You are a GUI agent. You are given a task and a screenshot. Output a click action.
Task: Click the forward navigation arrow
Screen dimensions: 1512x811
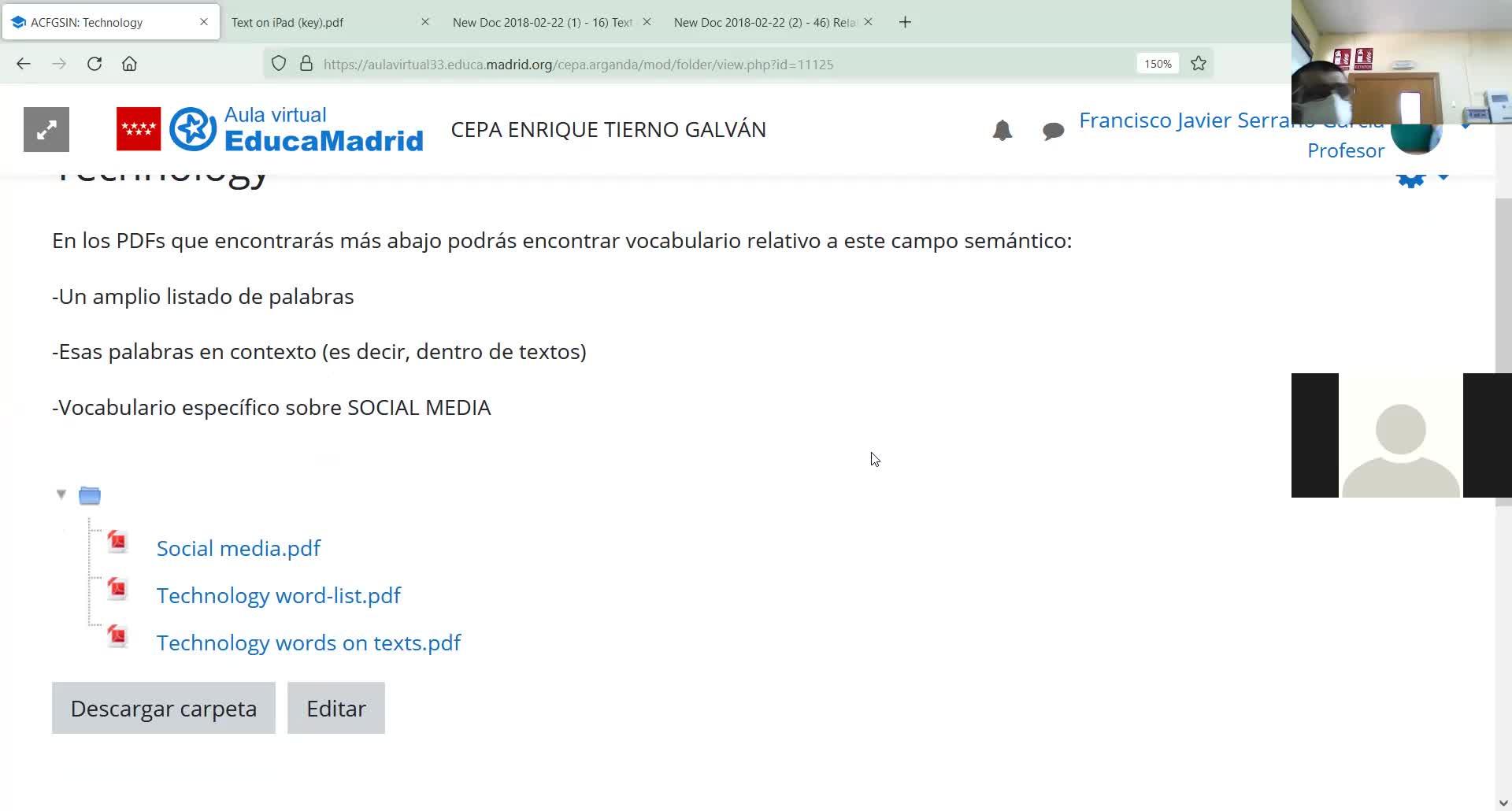pyautogui.click(x=59, y=64)
